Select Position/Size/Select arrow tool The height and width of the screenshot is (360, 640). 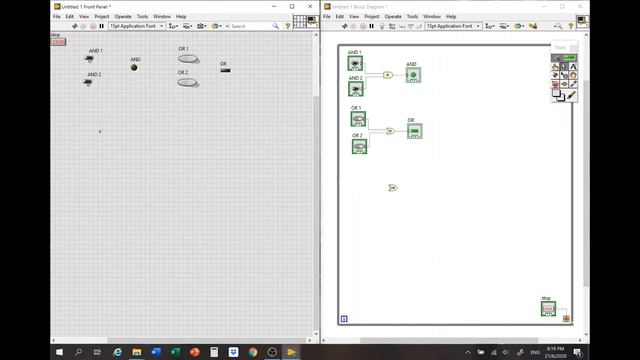(x=564, y=67)
